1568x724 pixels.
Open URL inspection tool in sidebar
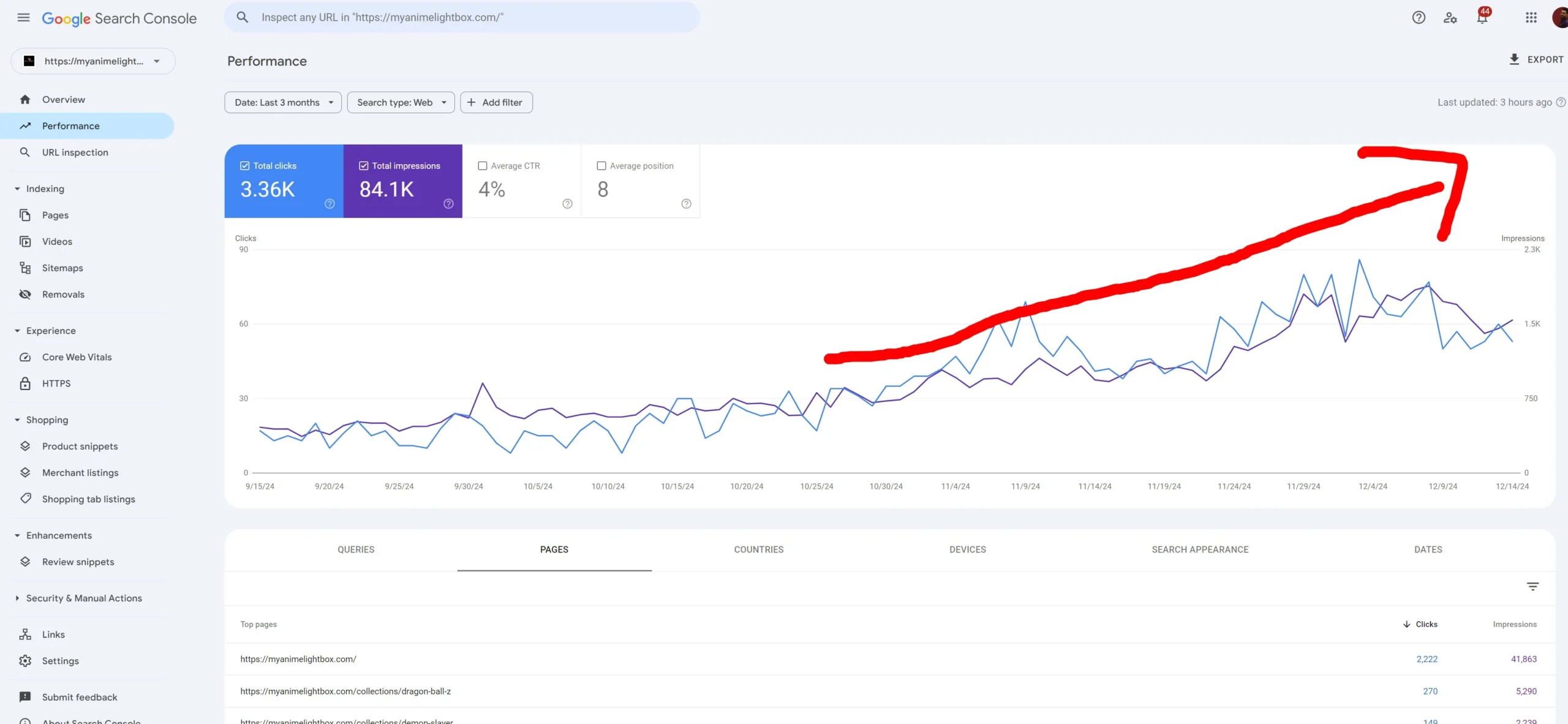click(75, 152)
